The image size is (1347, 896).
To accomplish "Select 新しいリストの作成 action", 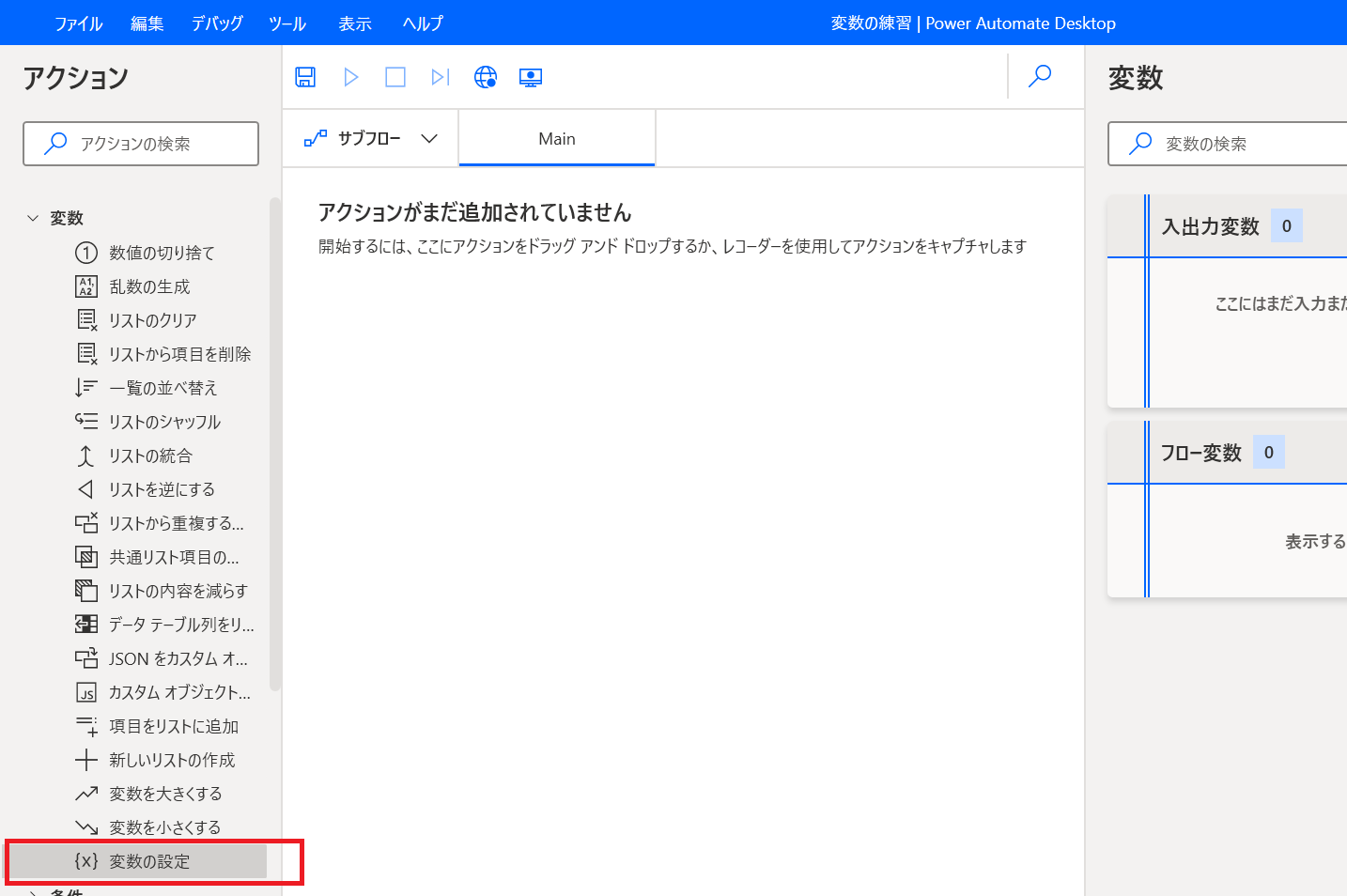I will (x=155, y=760).
